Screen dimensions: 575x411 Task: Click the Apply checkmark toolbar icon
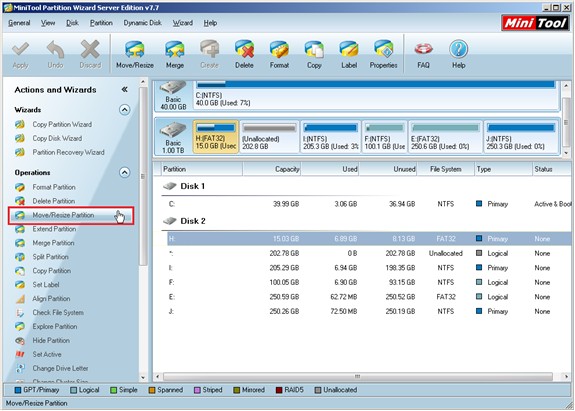[x=20, y=54]
